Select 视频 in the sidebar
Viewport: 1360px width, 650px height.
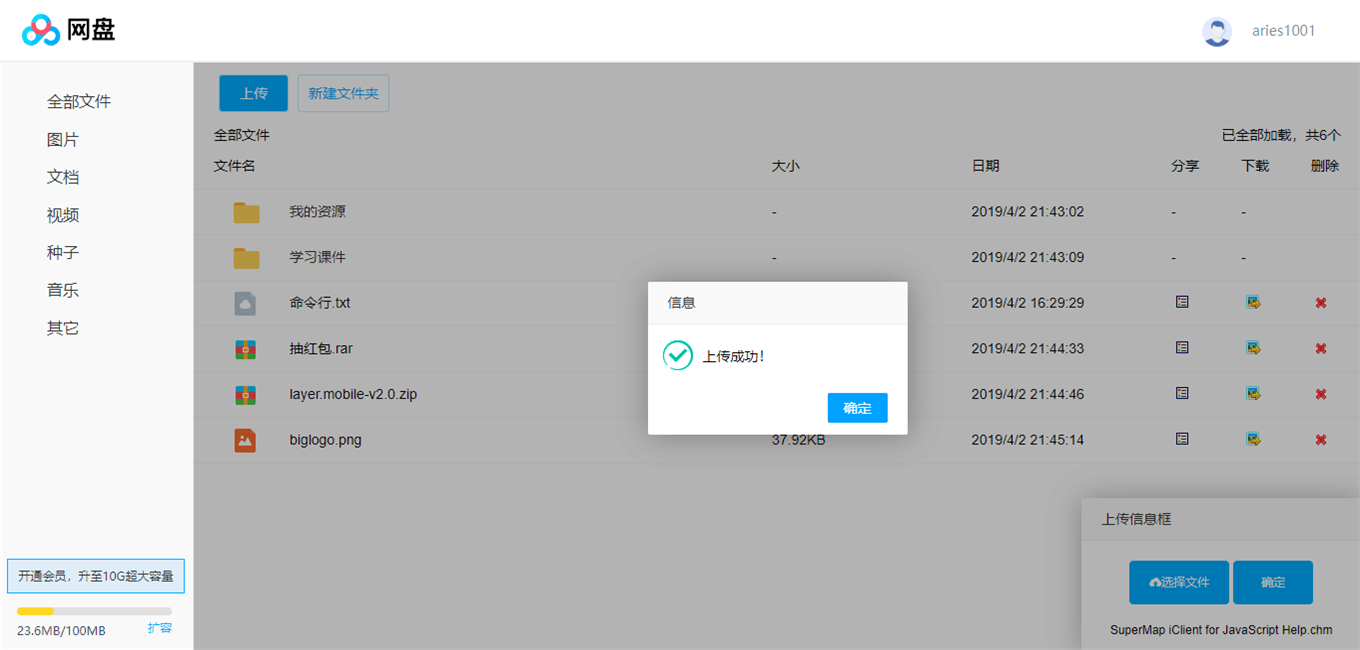tap(63, 215)
